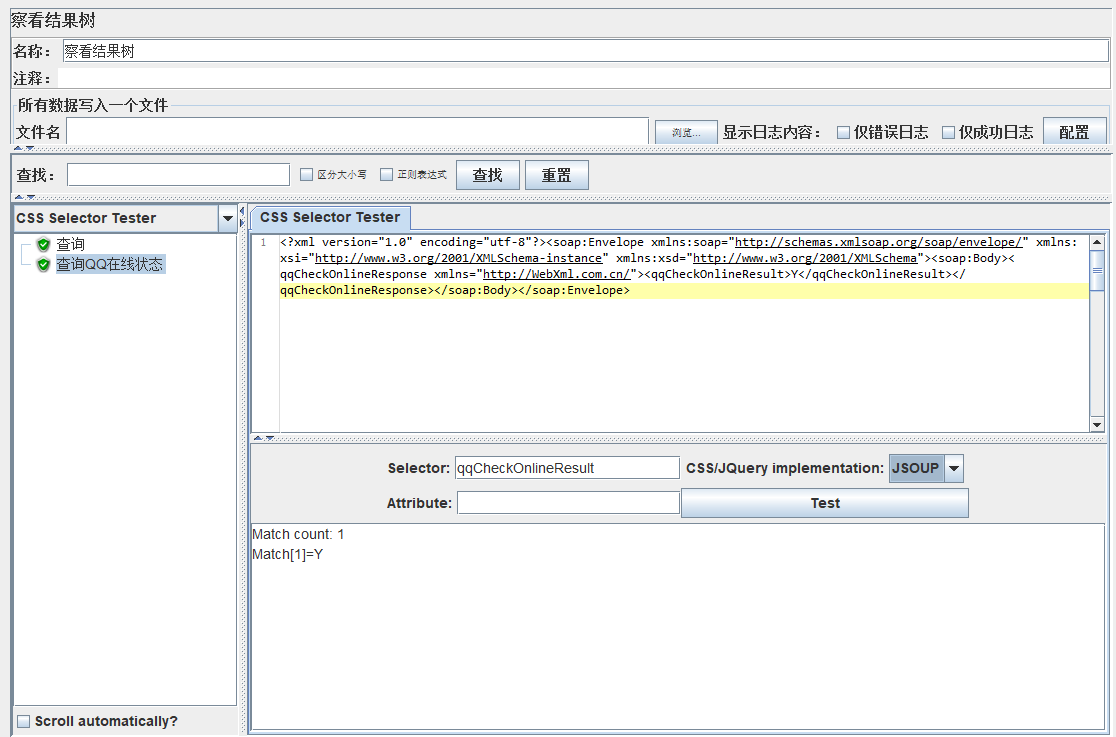The width and height of the screenshot is (1116, 737).
Task: Click the divider arrows below the search bar
Action: [24, 197]
